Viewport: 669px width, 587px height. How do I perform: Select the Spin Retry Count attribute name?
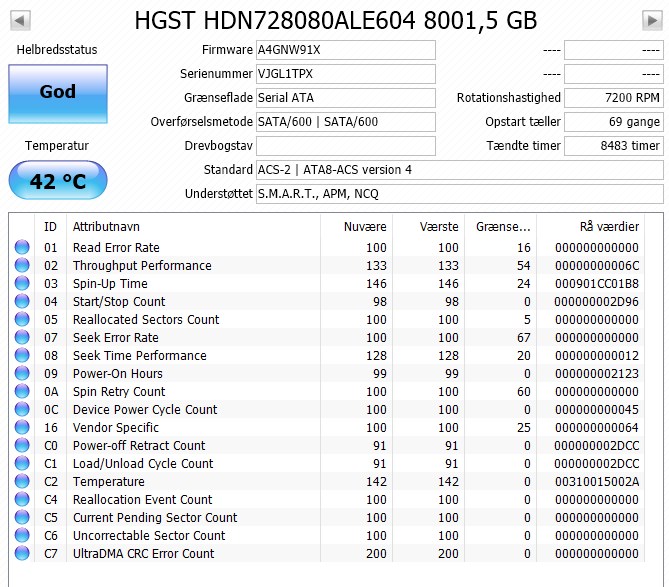(x=119, y=392)
